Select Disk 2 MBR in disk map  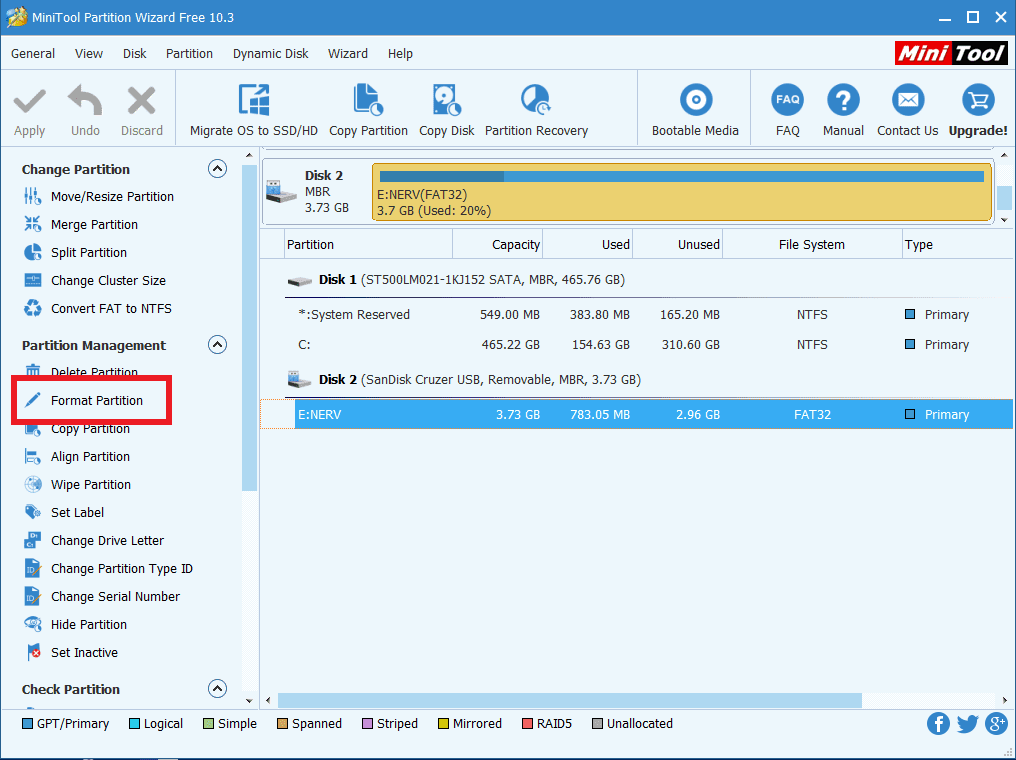pos(316,192)
